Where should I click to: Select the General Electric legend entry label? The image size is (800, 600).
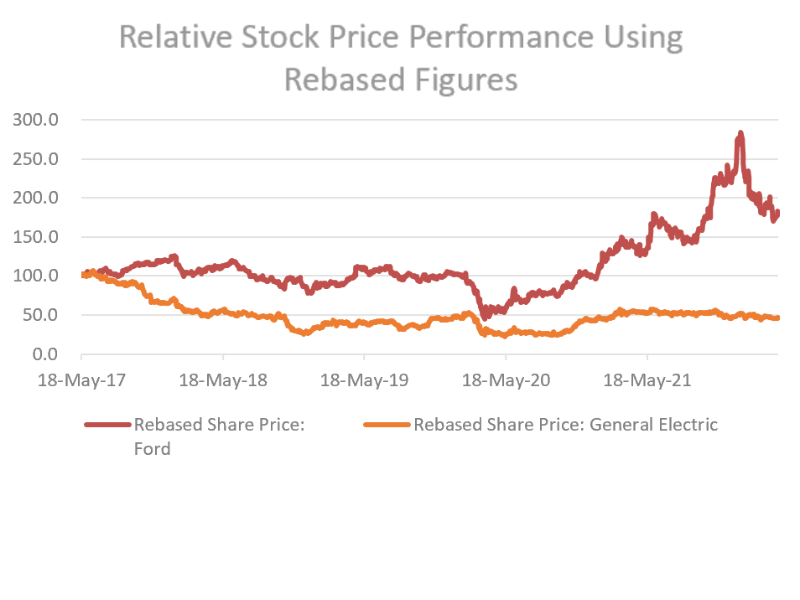click(565, 424)
